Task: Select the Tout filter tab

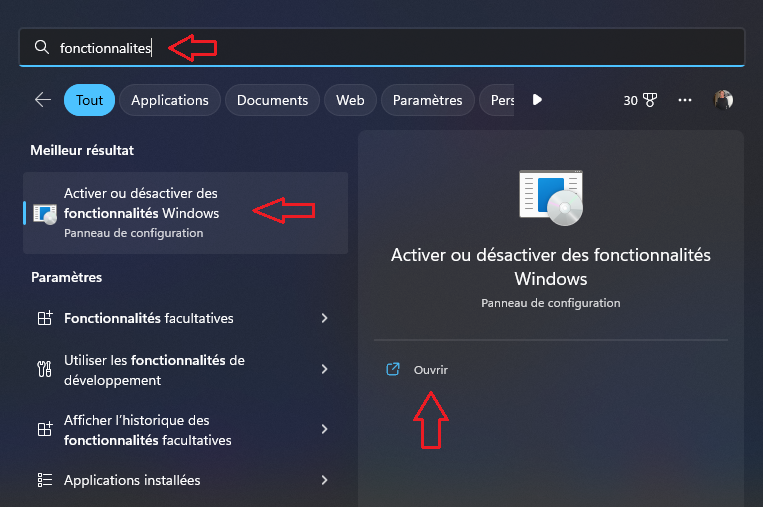Action: [x=90, y=100]
